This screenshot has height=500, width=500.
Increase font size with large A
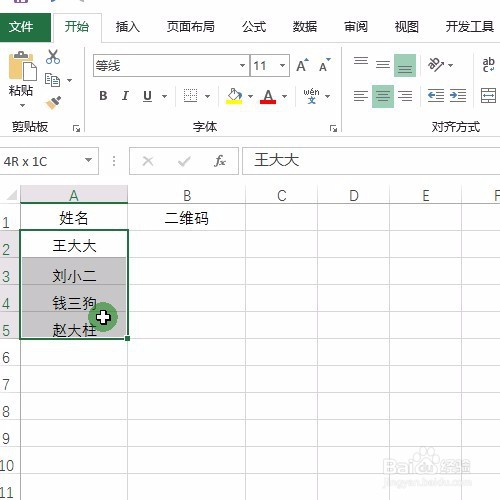(302, 65)
